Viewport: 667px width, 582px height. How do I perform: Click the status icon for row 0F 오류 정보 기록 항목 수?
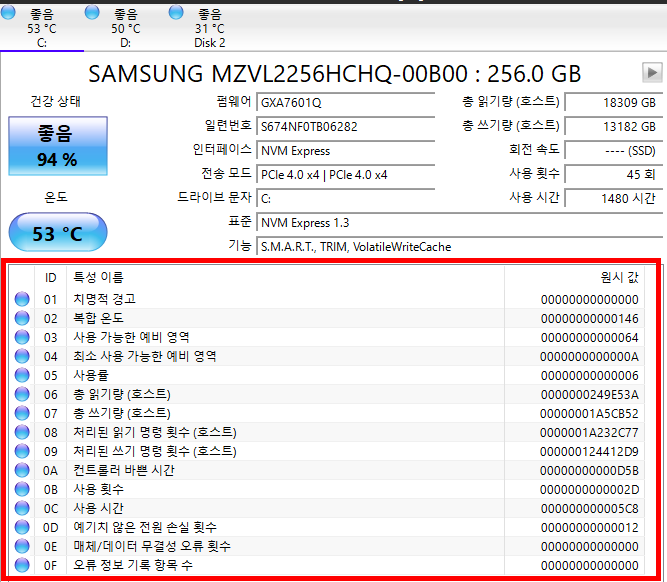point(22,565)
